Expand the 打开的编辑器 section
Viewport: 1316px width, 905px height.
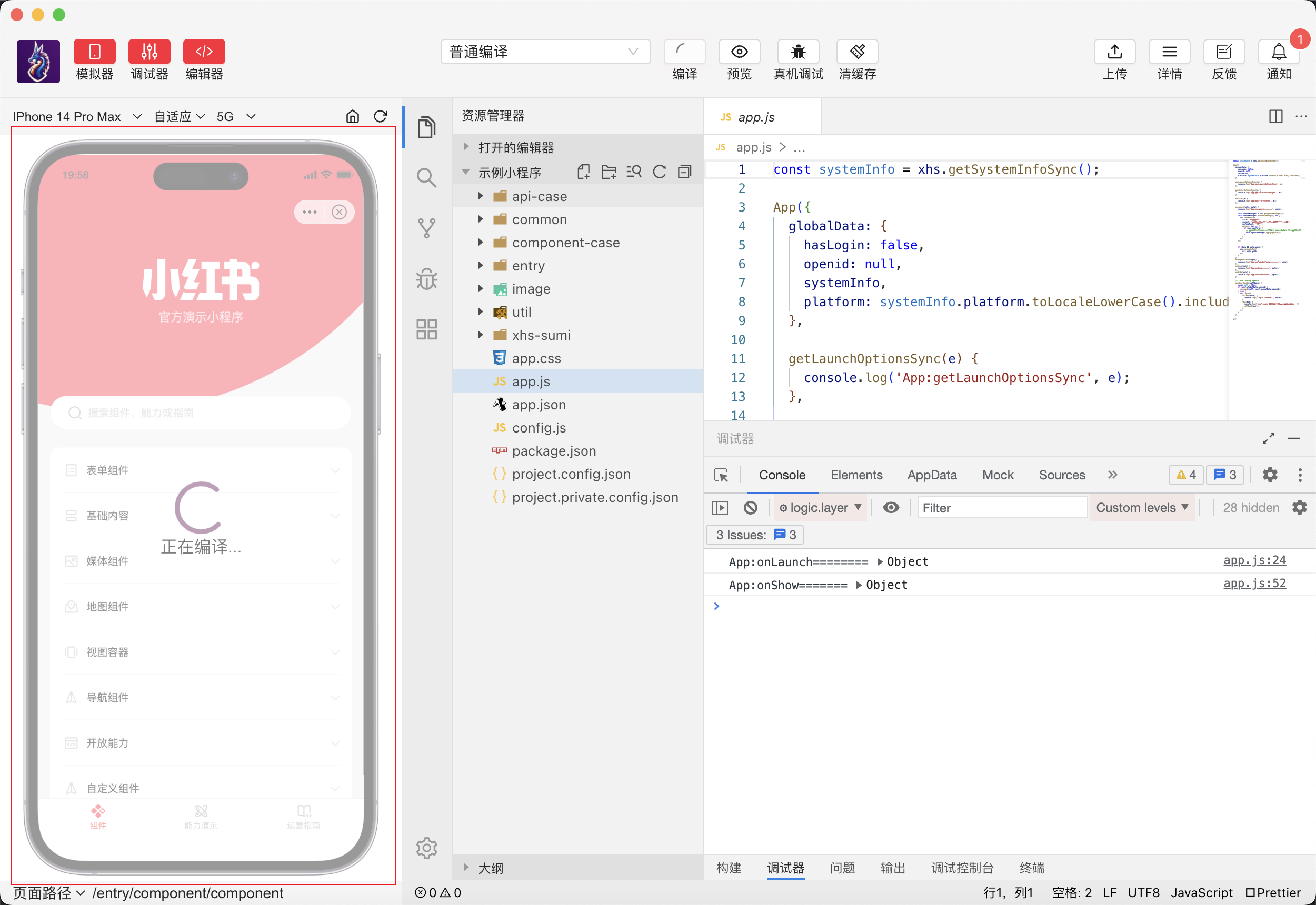tap(578, 147)
